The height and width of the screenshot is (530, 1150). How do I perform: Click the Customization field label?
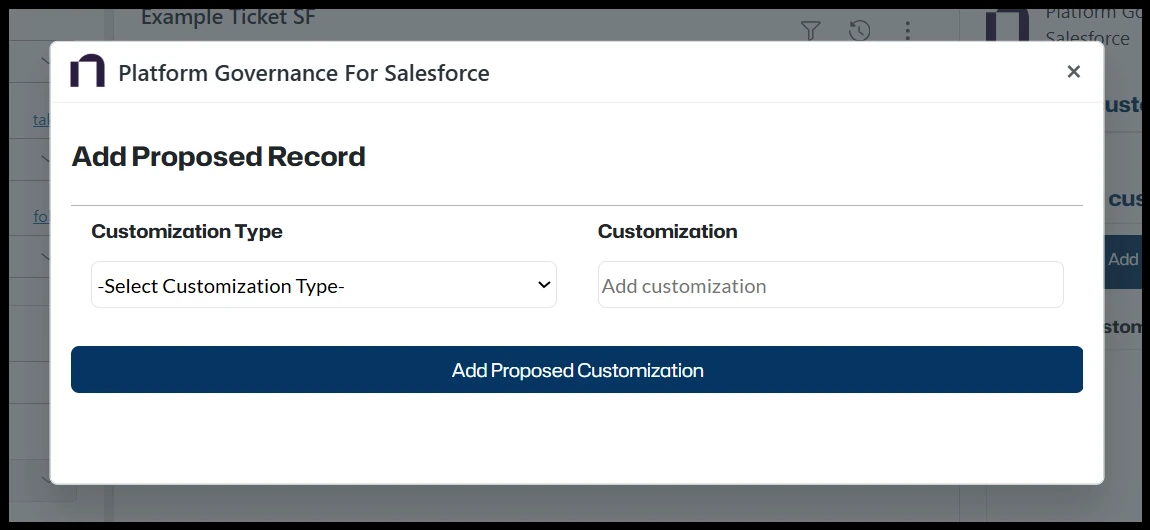[x=667, y=232]
